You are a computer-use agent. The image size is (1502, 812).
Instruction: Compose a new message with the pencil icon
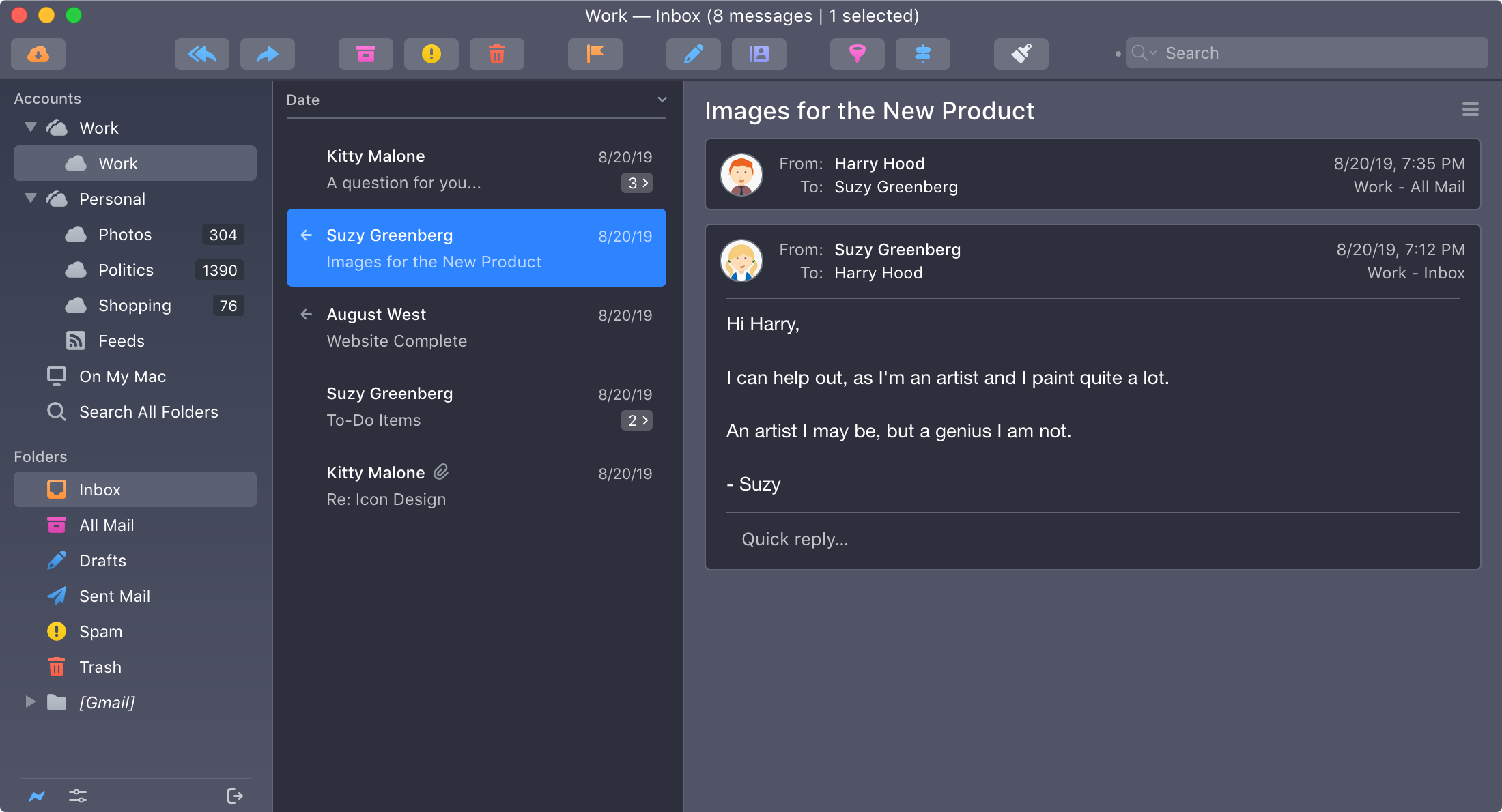[x=693, y=54]
